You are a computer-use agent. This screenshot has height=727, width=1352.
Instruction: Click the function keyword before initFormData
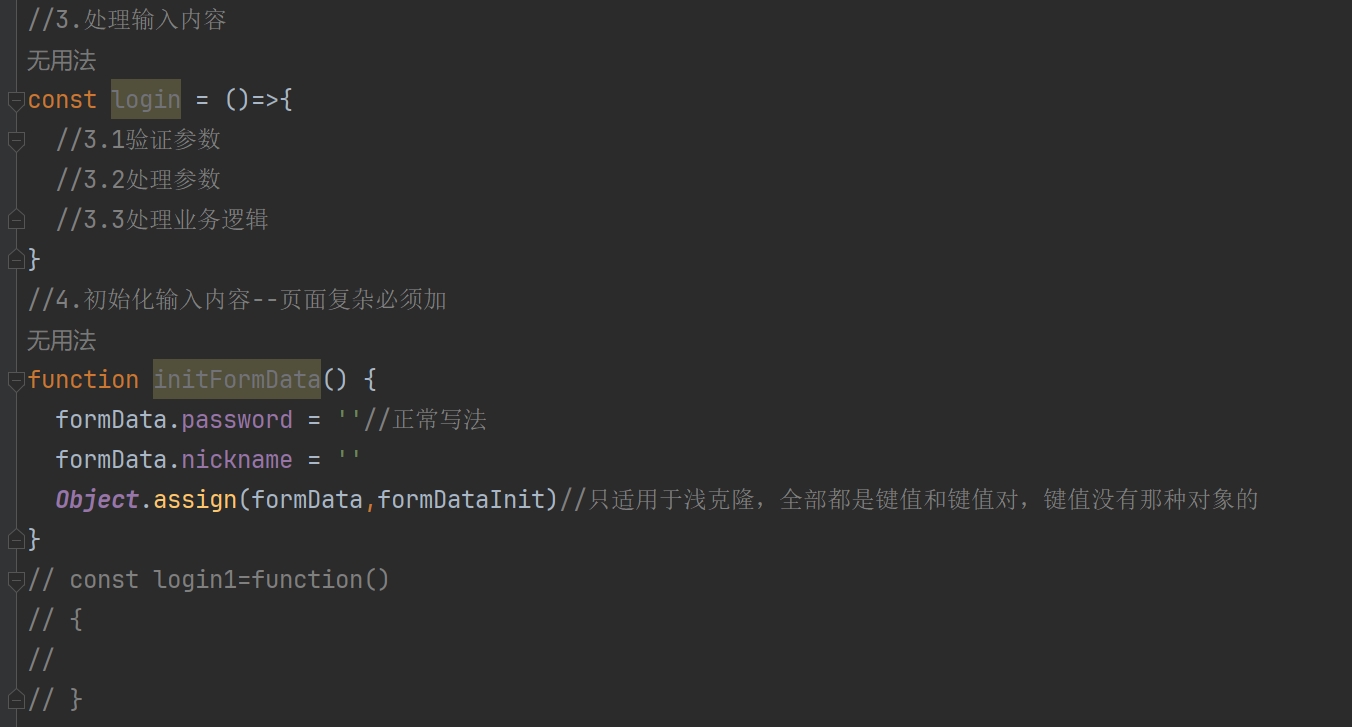83,380
